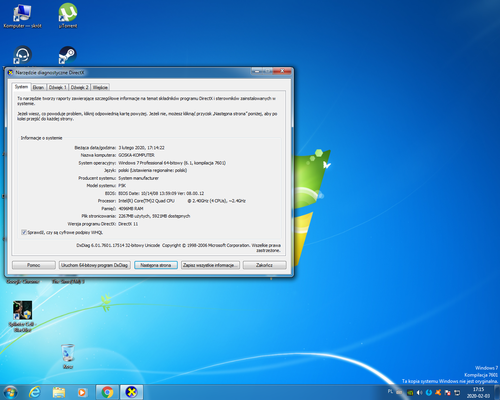Click the The Sims(TM) 3 desktop label

pyautogui.click(x=68, y=282)
